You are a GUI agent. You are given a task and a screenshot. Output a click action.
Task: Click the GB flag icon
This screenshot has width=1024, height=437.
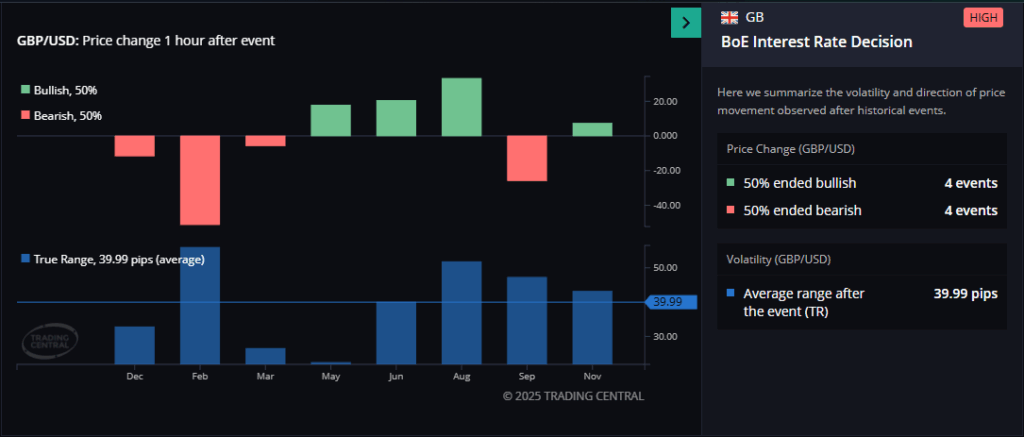click(730, 18)
